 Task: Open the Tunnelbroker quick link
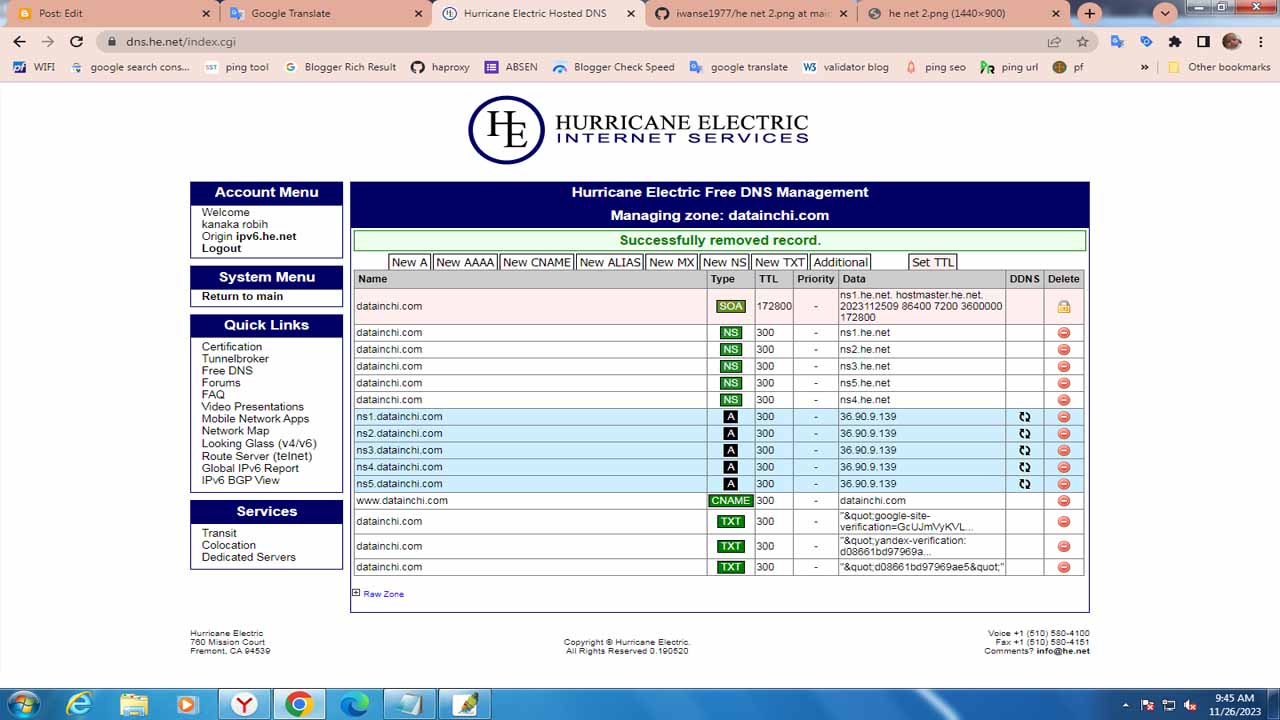[235, 359]
